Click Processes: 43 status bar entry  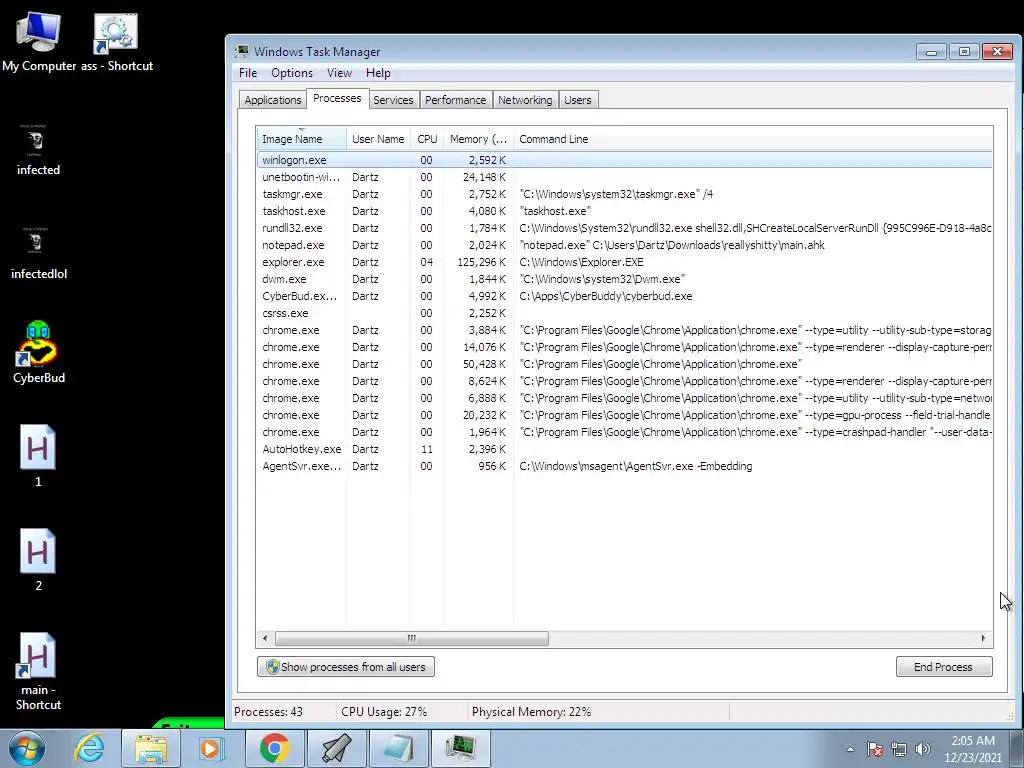[x=268, y=712]
